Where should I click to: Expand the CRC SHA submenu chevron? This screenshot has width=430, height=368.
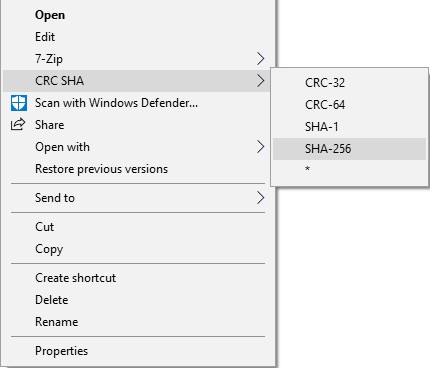(x=261, y=81)
